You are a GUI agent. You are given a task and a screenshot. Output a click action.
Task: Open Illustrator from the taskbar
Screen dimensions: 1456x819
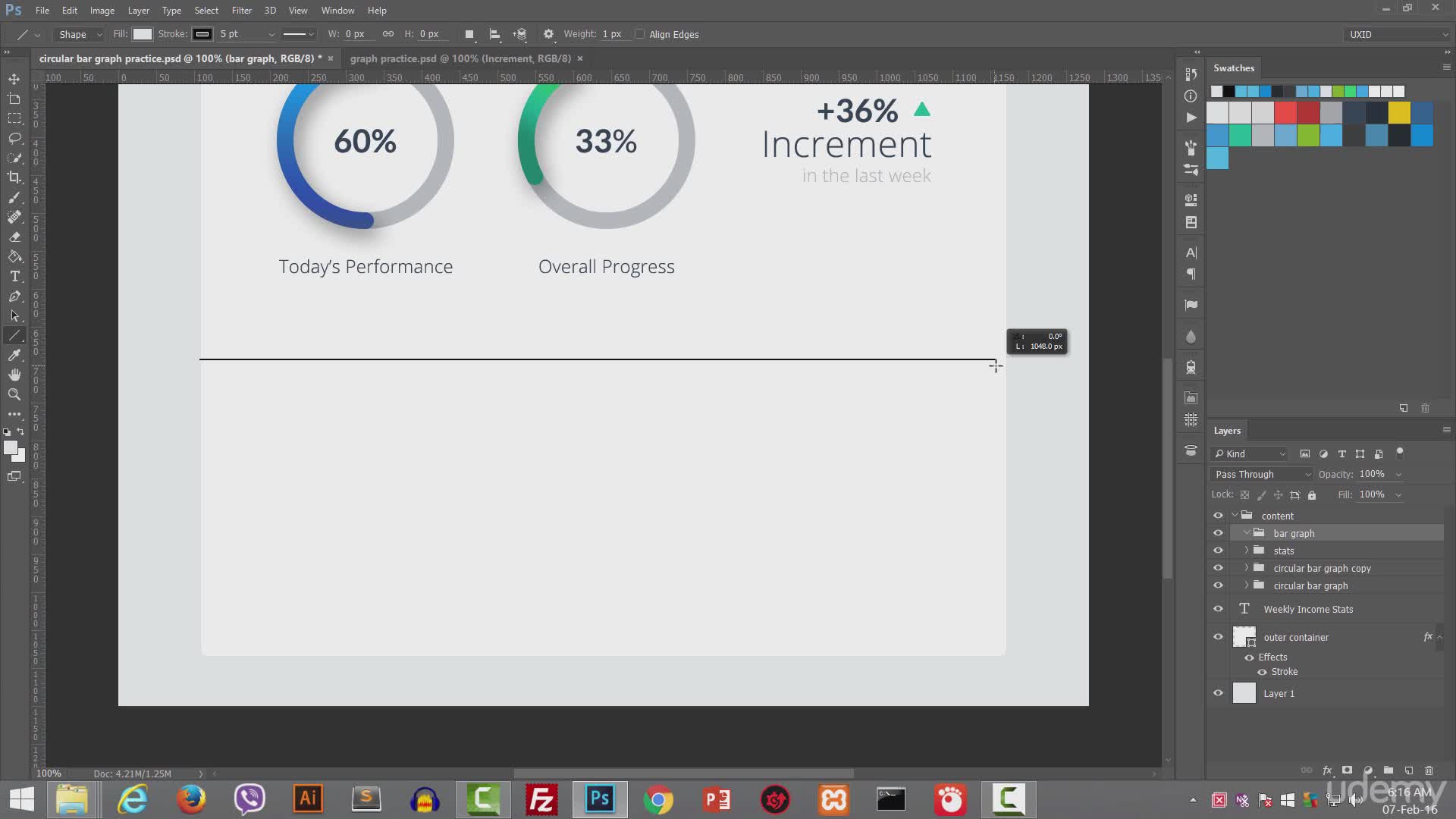[x=308, y=799]
